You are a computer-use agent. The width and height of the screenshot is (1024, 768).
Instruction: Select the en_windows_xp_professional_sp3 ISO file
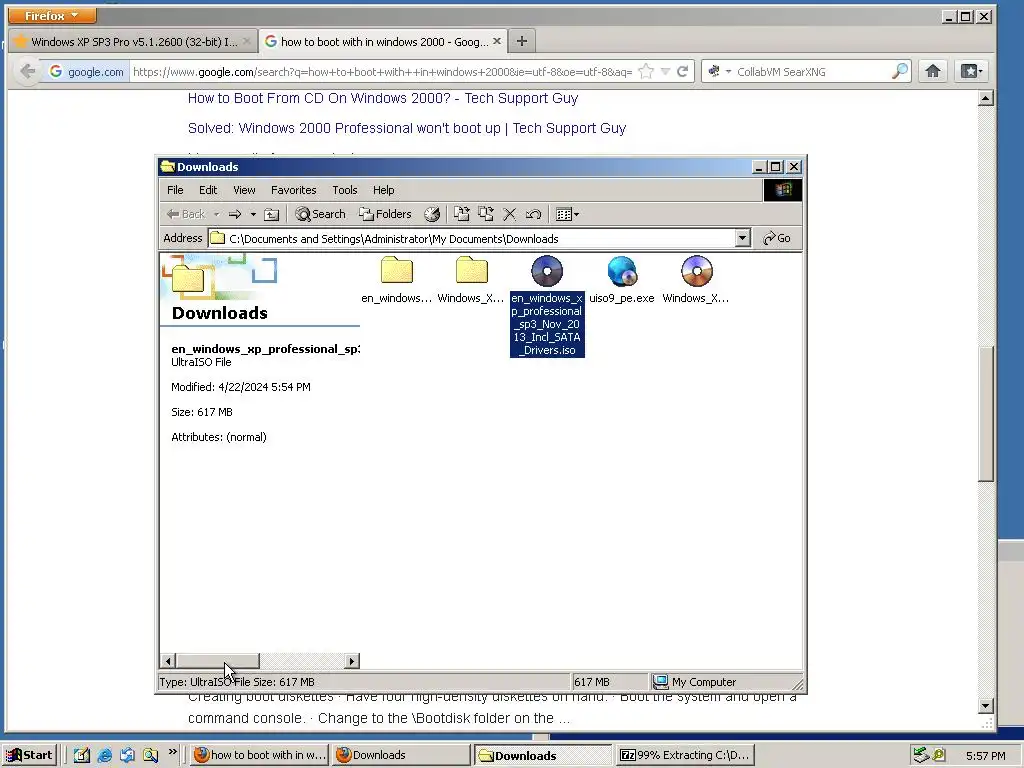coord(547,306)
